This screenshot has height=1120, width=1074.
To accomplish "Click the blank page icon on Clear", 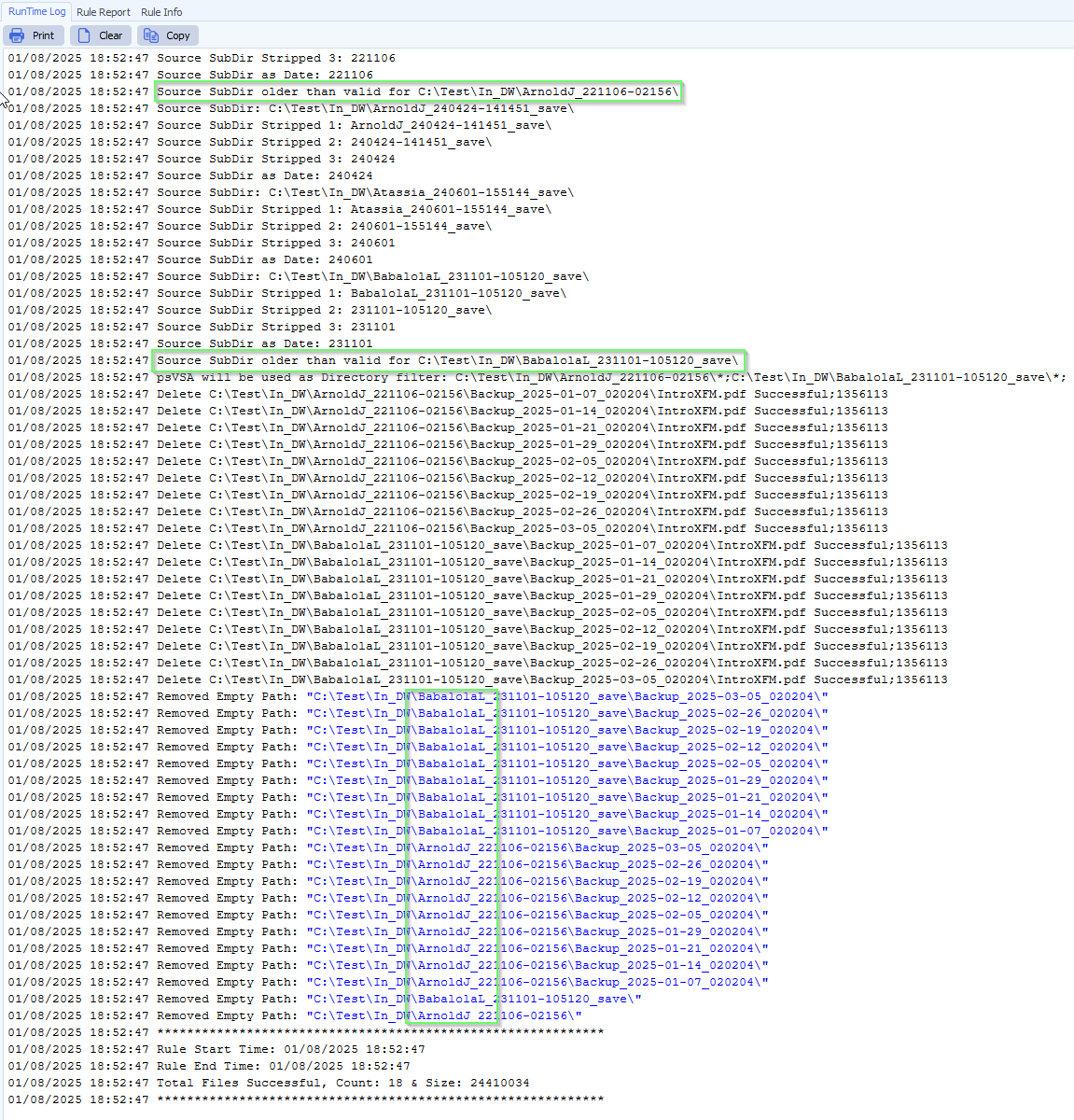I will (84, 35).
